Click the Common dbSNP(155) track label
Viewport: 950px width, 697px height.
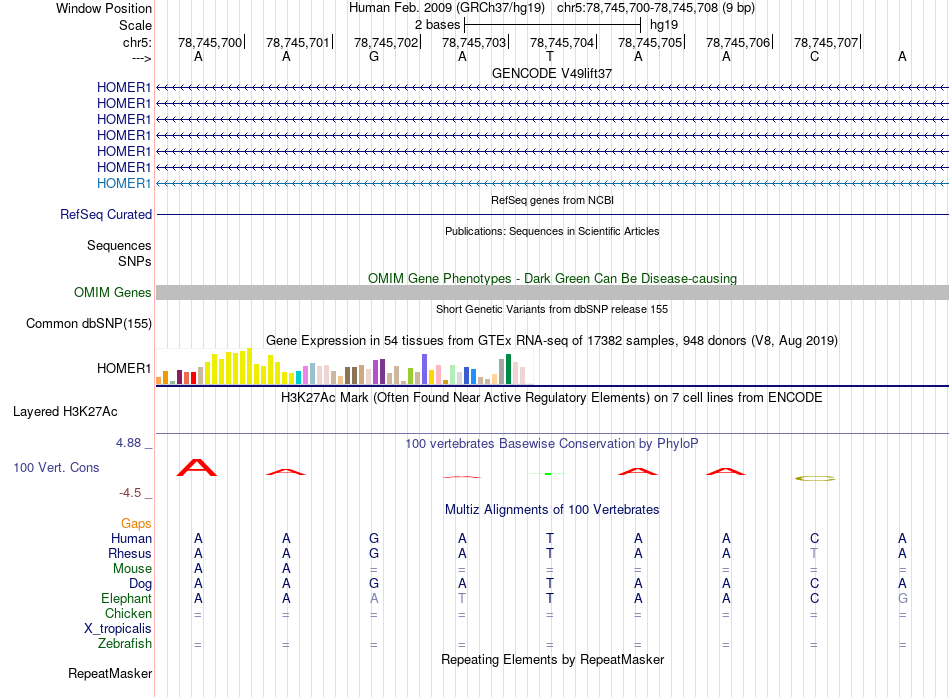point(89,324)
